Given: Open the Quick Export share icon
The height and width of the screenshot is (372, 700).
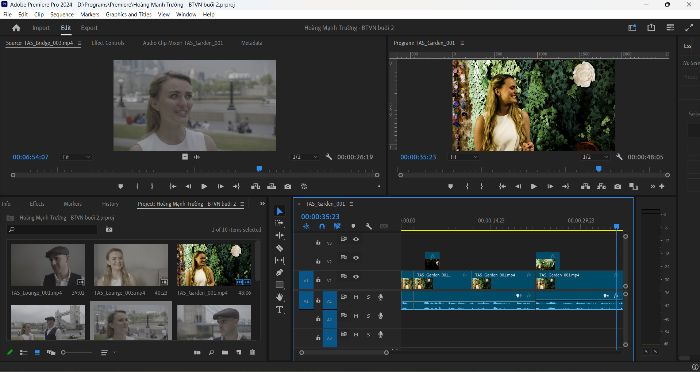Looking at the screenshot, I should point(651,28).
